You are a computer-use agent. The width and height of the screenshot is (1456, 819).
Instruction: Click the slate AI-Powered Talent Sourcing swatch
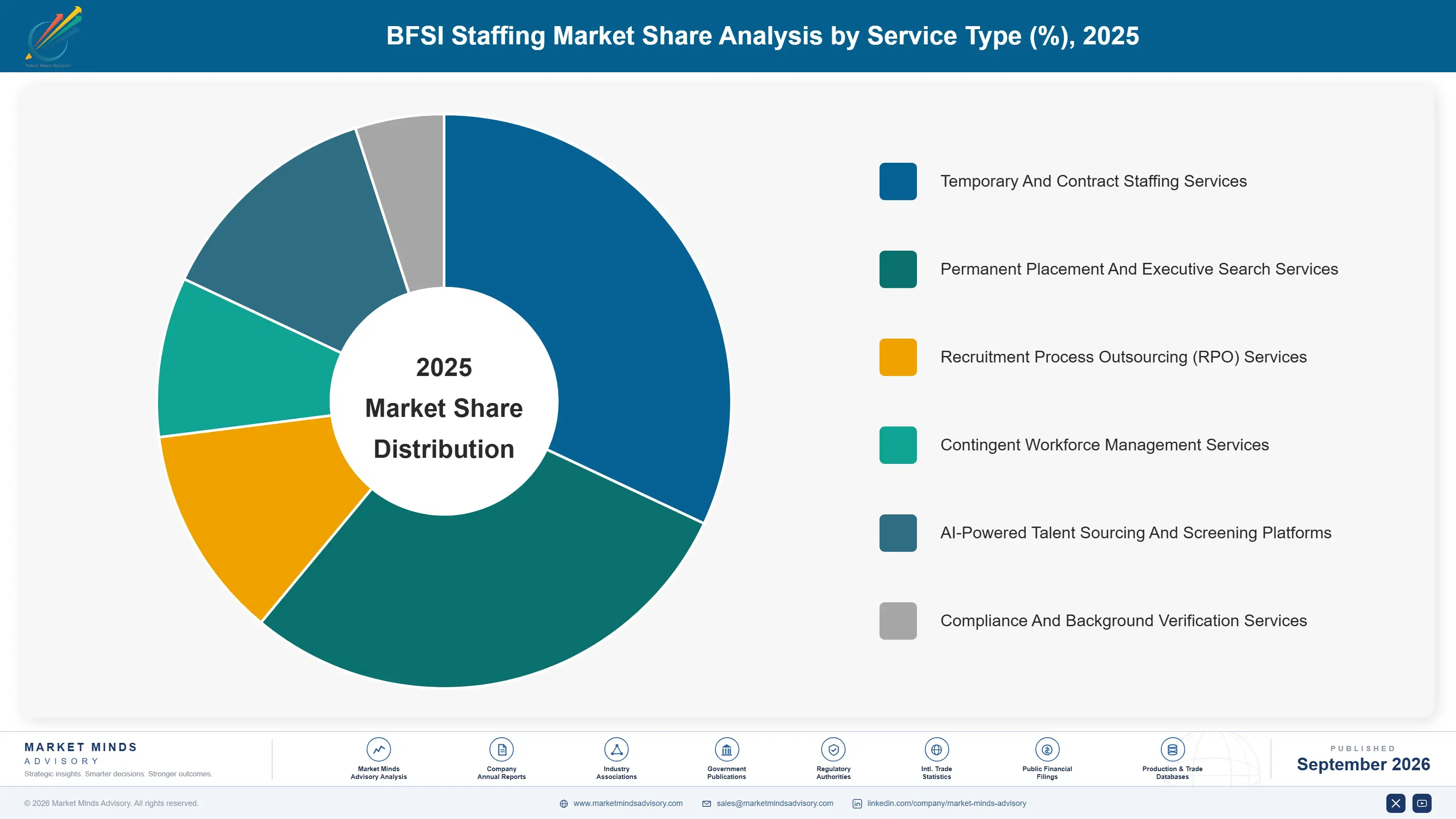tap(897, 533)
